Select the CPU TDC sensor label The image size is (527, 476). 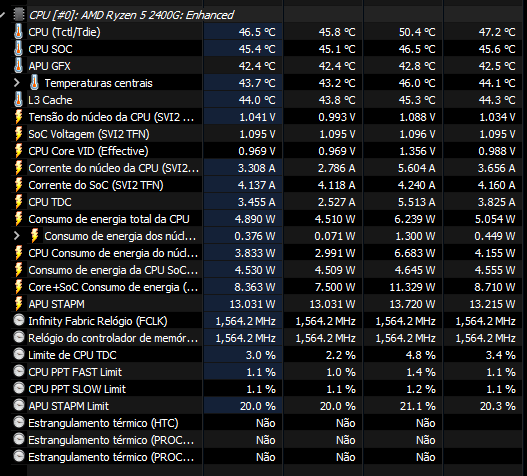coord(50,202)
